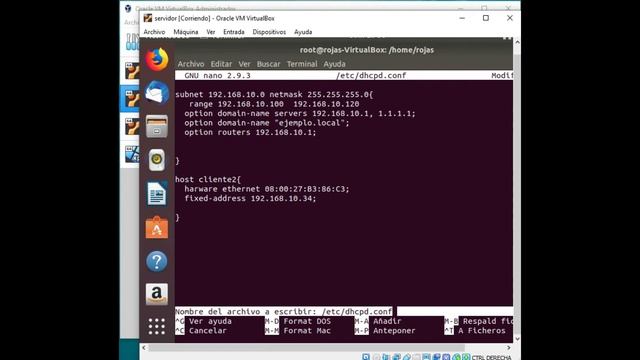Click optical disc status bar icon

(376, 357)
